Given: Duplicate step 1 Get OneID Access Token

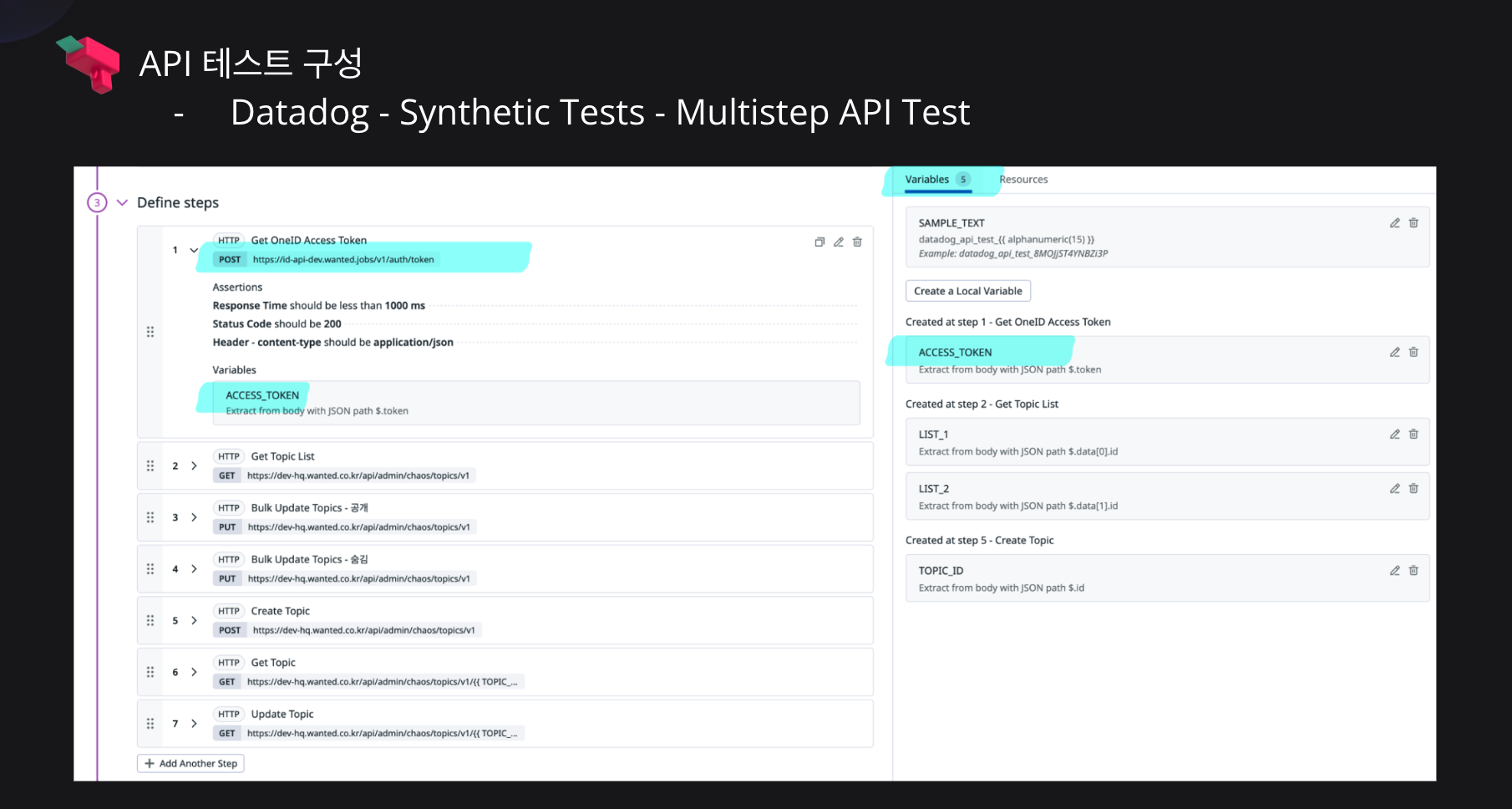Looking at the screenshot, I should [x=819, y=242].
